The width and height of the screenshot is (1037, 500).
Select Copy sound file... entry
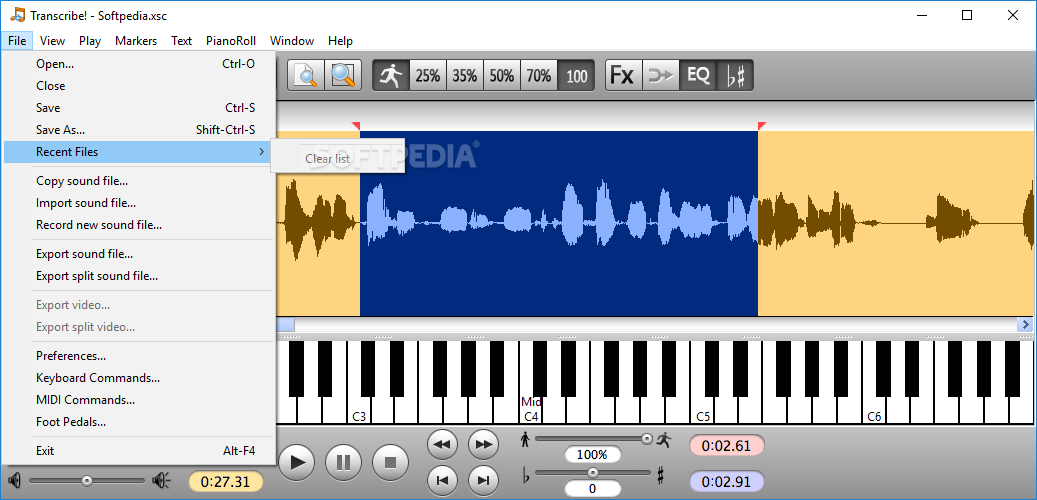pos(138,181)
